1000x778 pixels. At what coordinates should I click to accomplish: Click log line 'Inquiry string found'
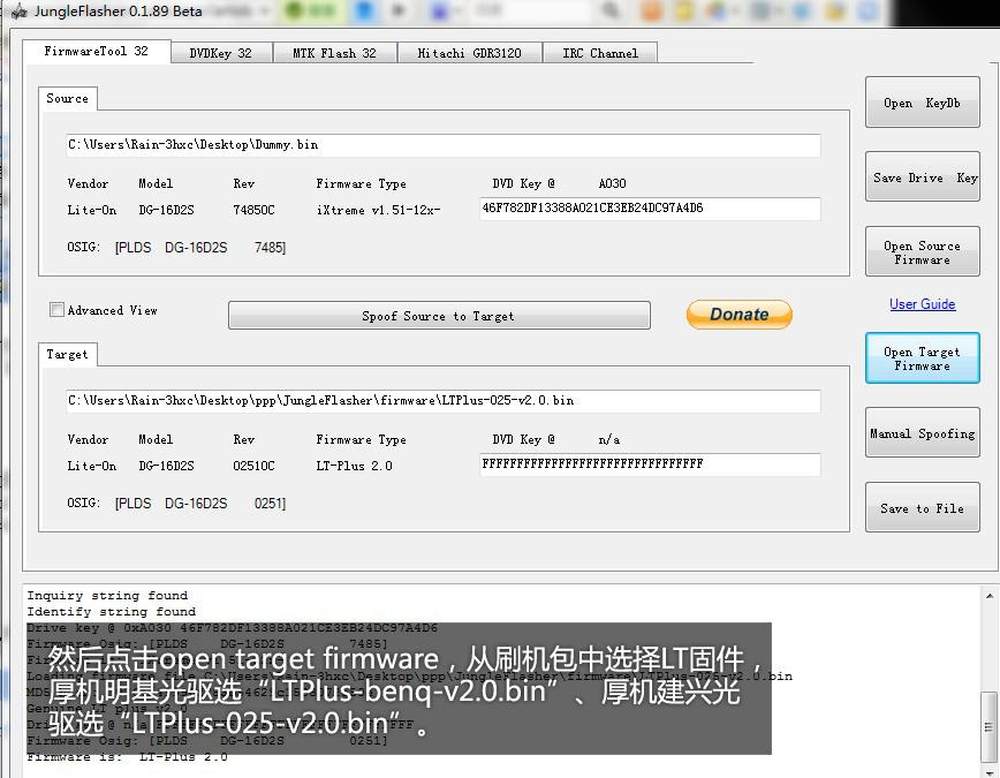(x=107, y=596)
